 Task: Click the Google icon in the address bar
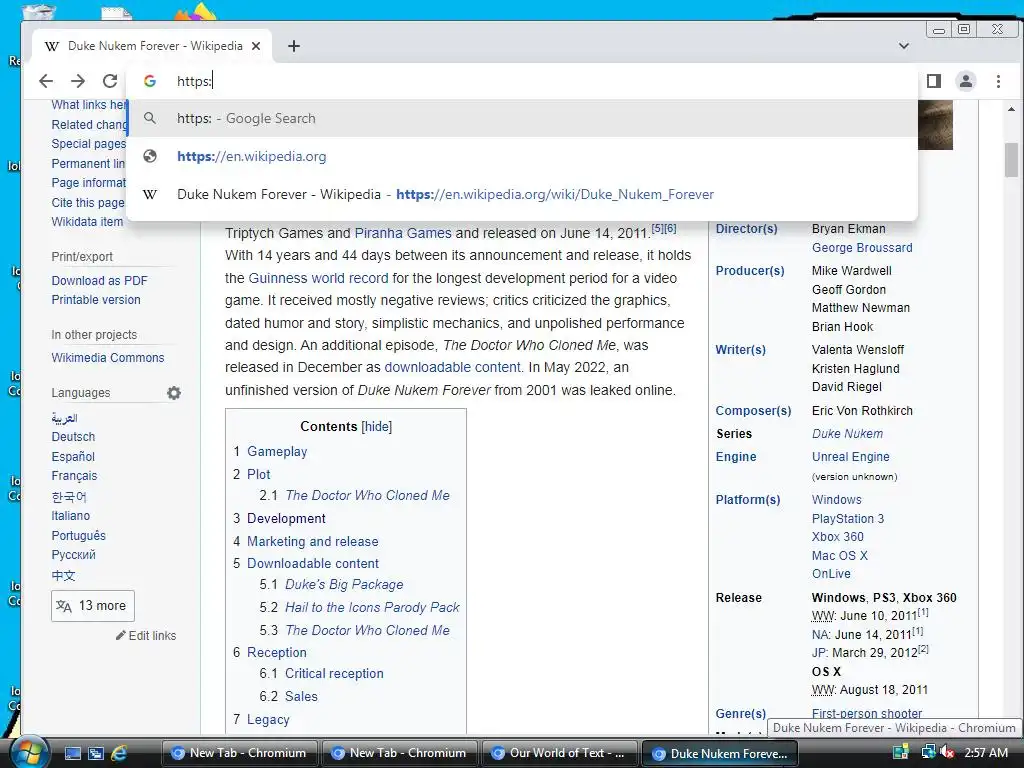click(x=150, y=81)
